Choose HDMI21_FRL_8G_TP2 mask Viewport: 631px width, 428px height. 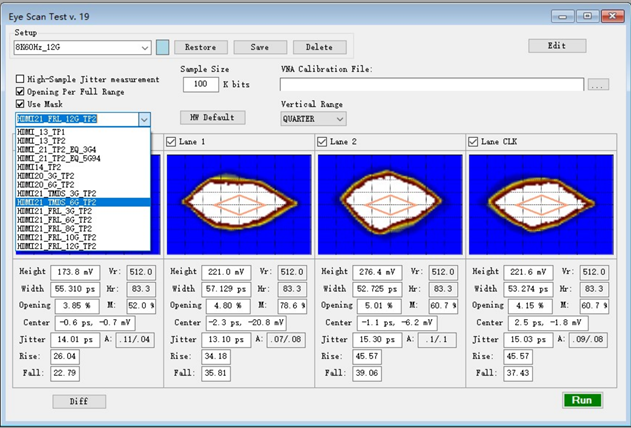coord(83,229)
